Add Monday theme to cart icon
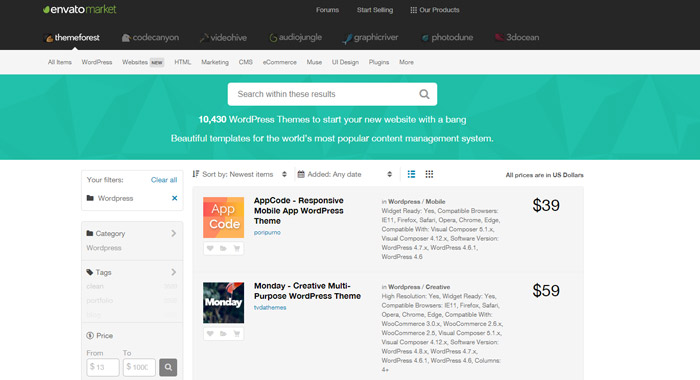This screenshot has width=700, height=380. click(237, 334)
